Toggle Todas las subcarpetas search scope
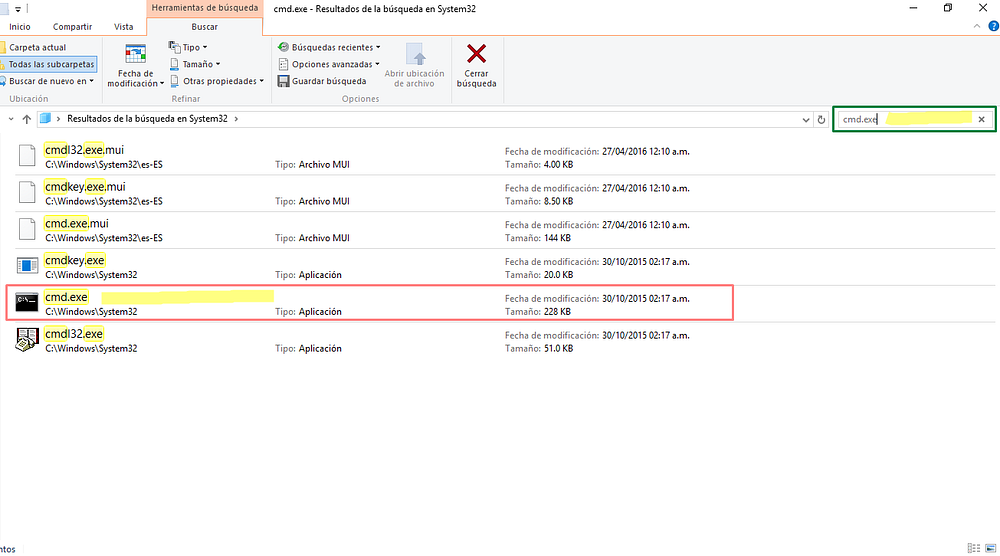This screenshot has height=556, width=1000. 49,64
